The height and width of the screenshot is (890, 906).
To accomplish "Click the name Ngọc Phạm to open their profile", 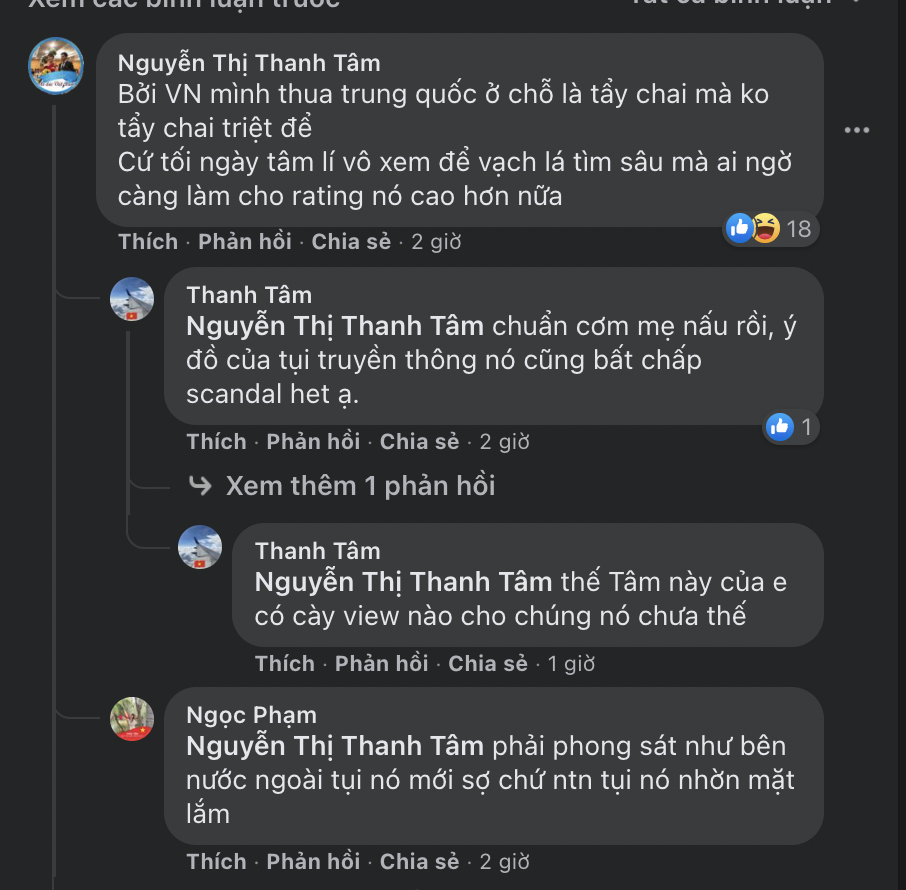I will click(x=250, y=715).
